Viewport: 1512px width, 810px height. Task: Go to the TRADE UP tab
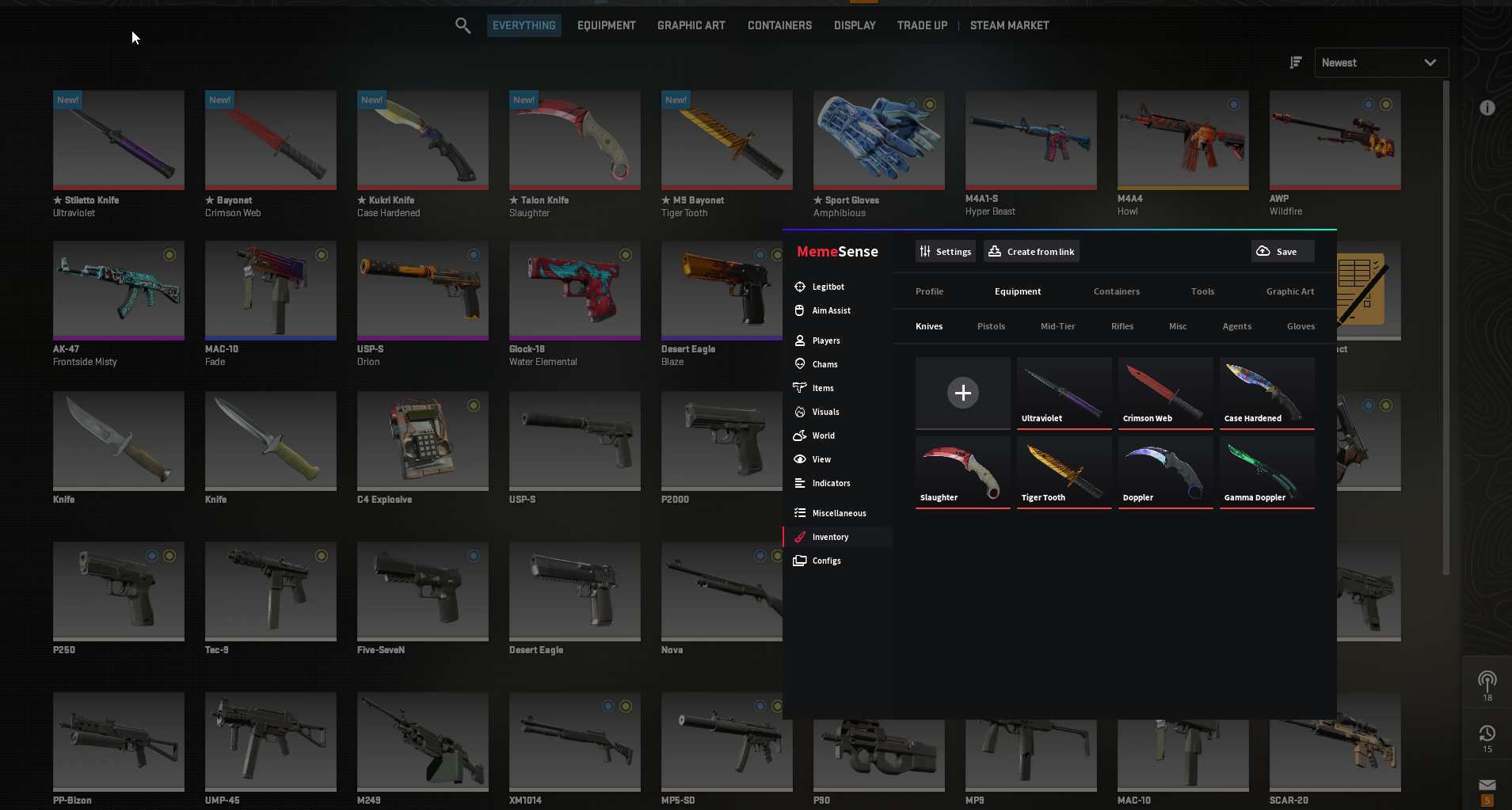point(922,25)
